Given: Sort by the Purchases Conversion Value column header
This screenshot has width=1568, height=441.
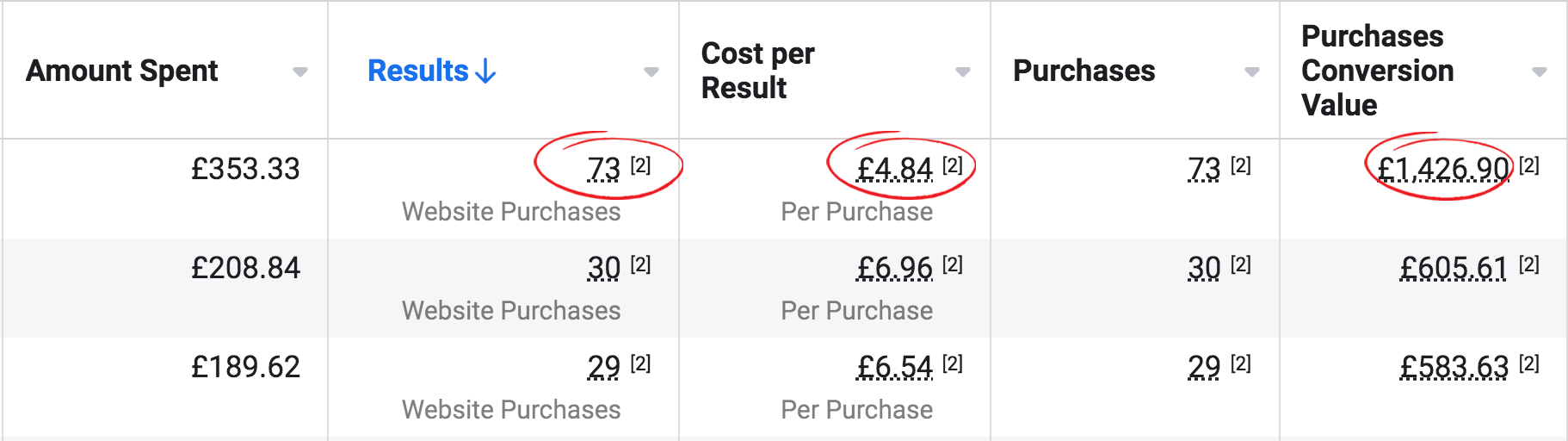Looking at the screenshot, I should pyautogui.click(x=1377, y=71).
